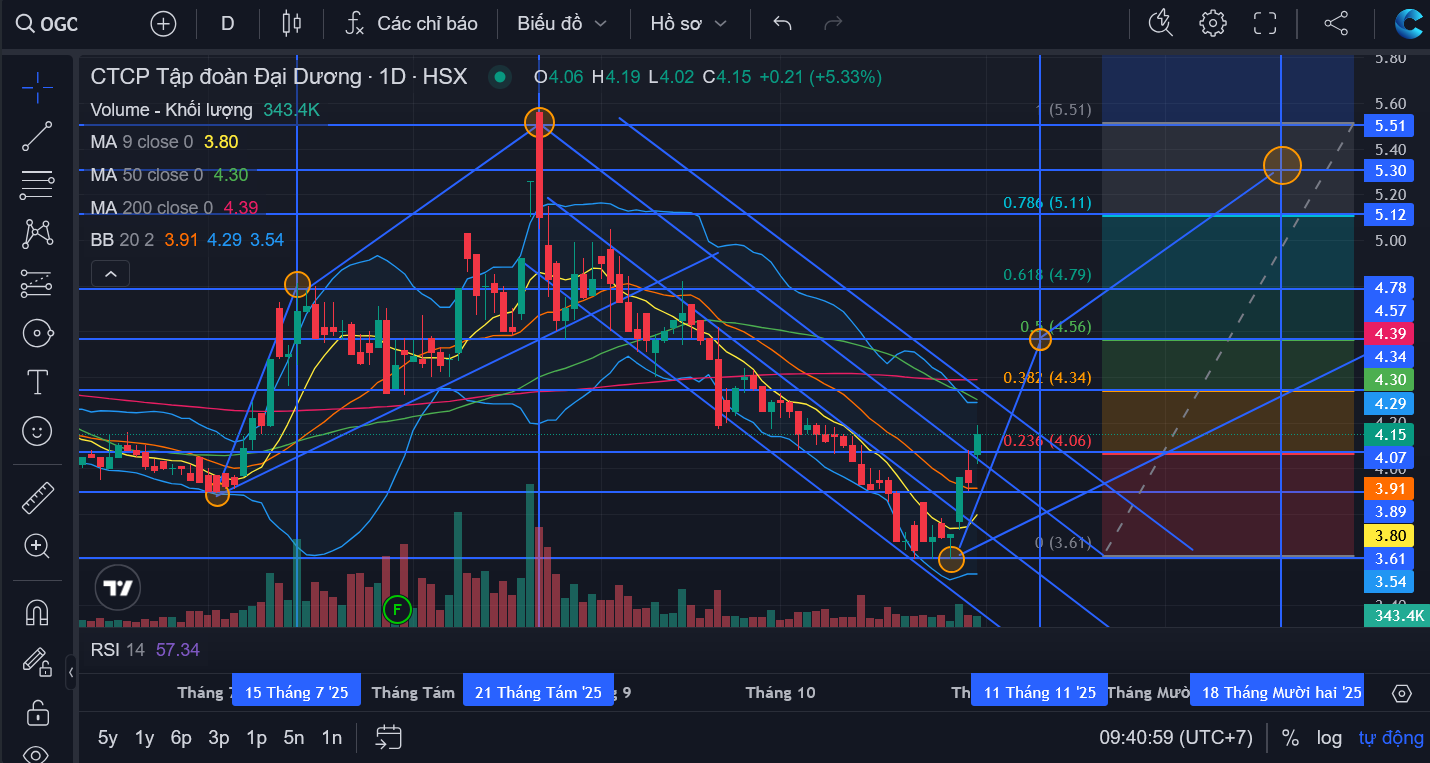Expand the left toolbar side handle
Screen dimensions: 1430x763
pos(71,673)
